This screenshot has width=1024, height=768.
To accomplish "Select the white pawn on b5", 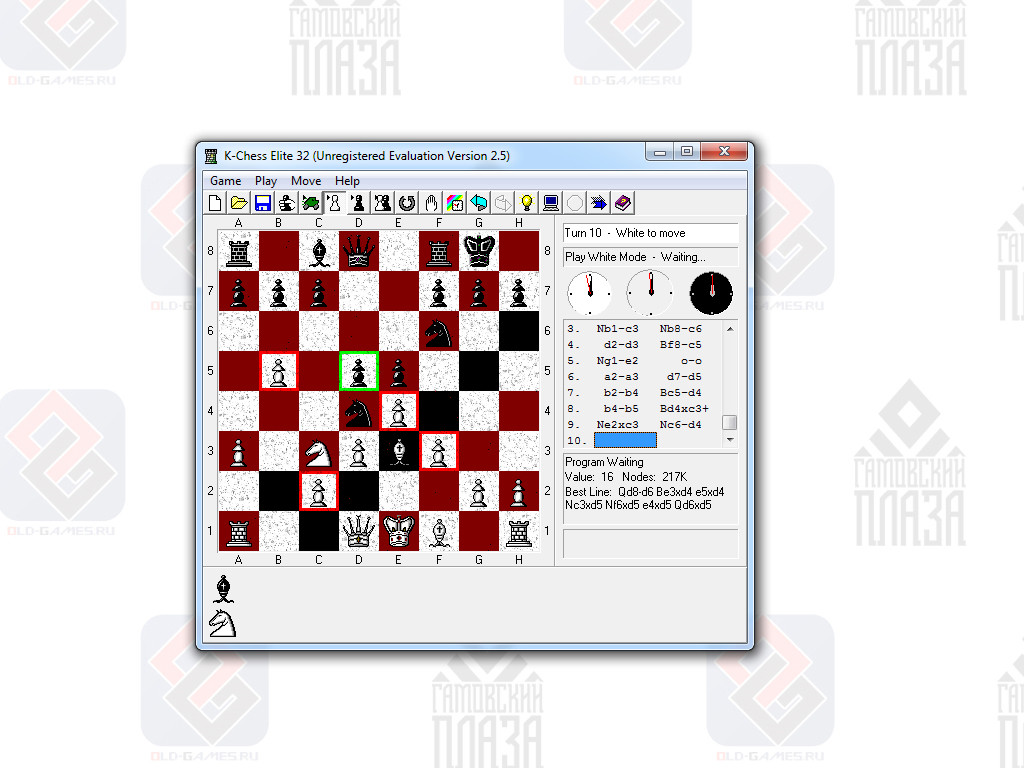I will tap(279, 371).
